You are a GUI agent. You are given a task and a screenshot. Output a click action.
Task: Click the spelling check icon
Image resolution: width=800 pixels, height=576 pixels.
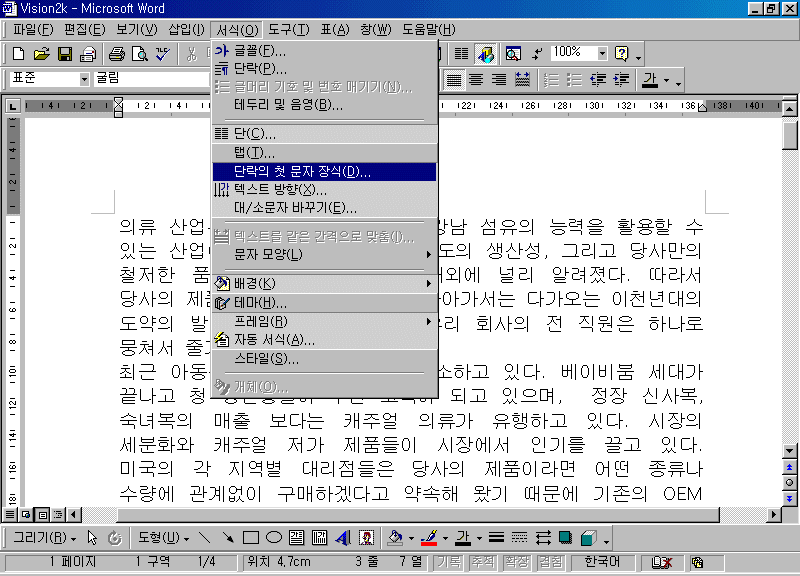[163, 54]
